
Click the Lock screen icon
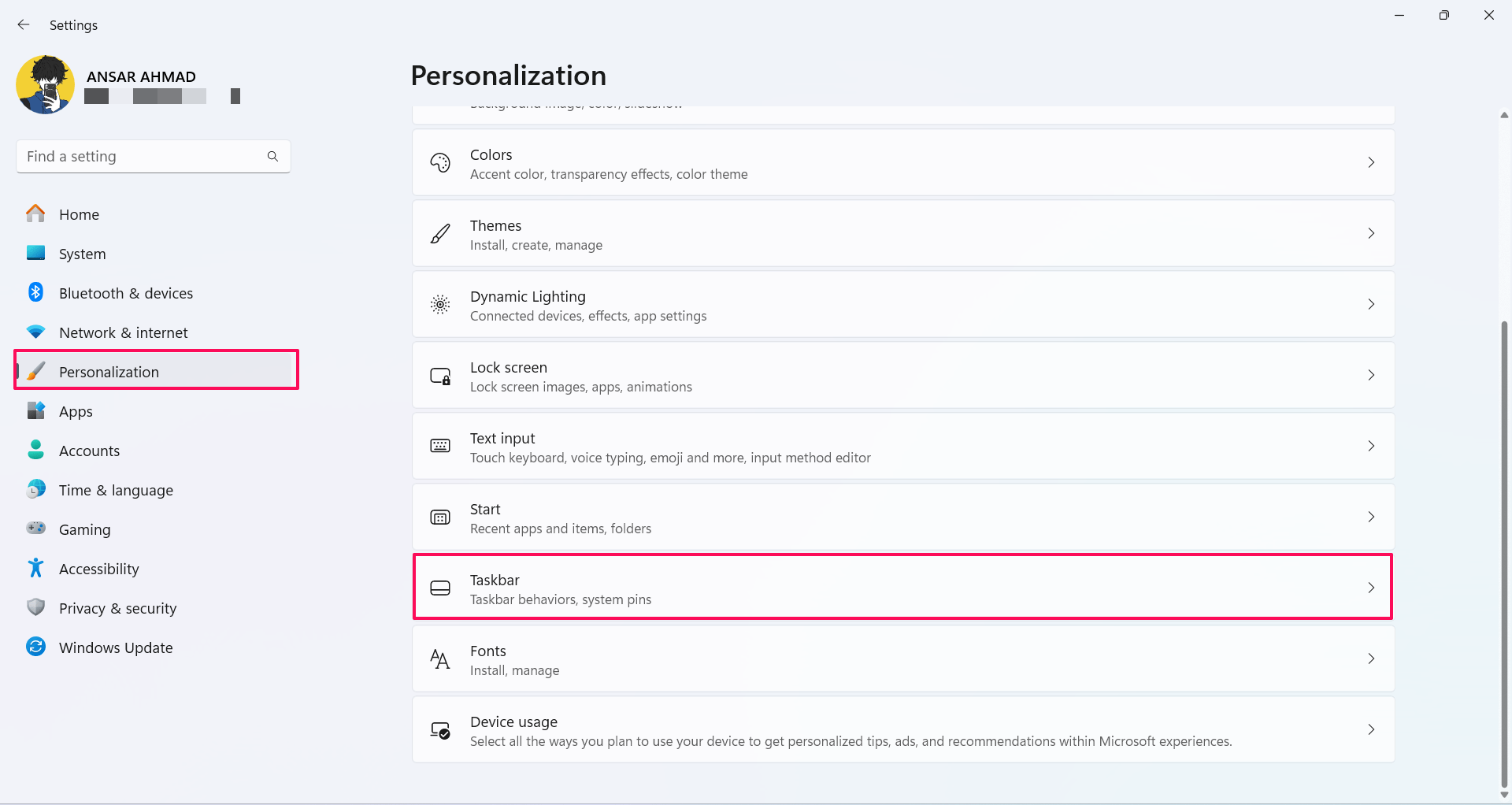[x=440, y=376]
